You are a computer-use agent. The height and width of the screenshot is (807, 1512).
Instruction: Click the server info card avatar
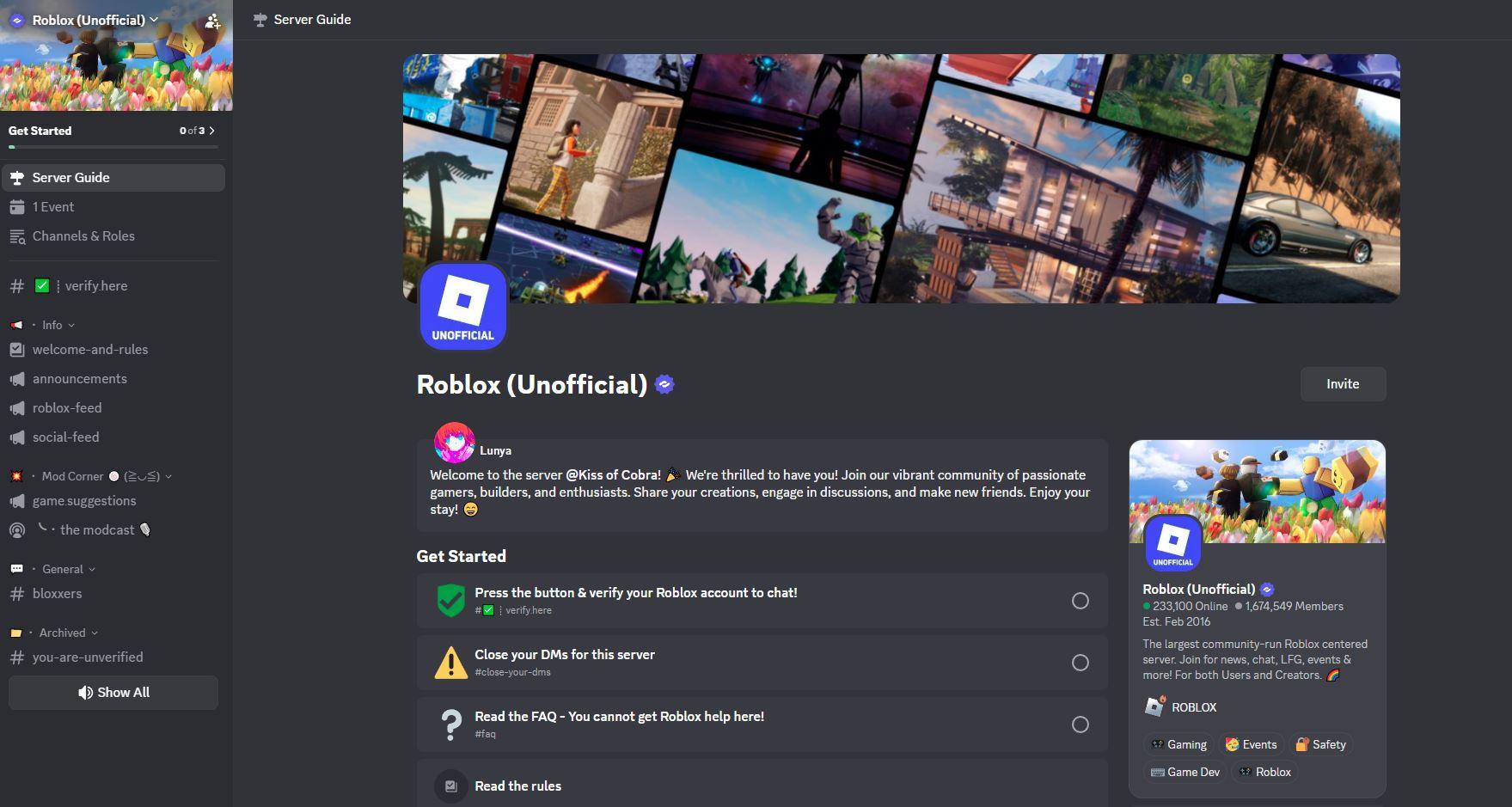pos(1173,543)
